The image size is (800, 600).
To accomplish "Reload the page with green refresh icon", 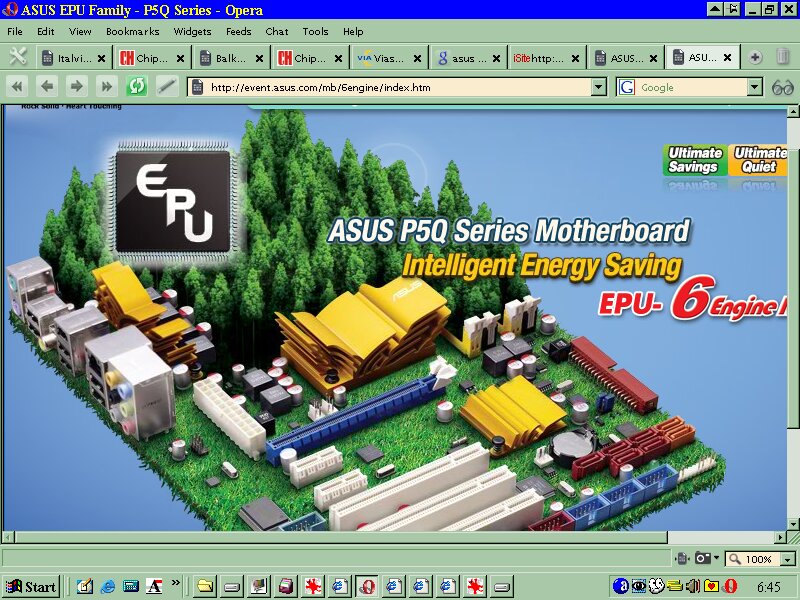I will [x=137, y=87].
